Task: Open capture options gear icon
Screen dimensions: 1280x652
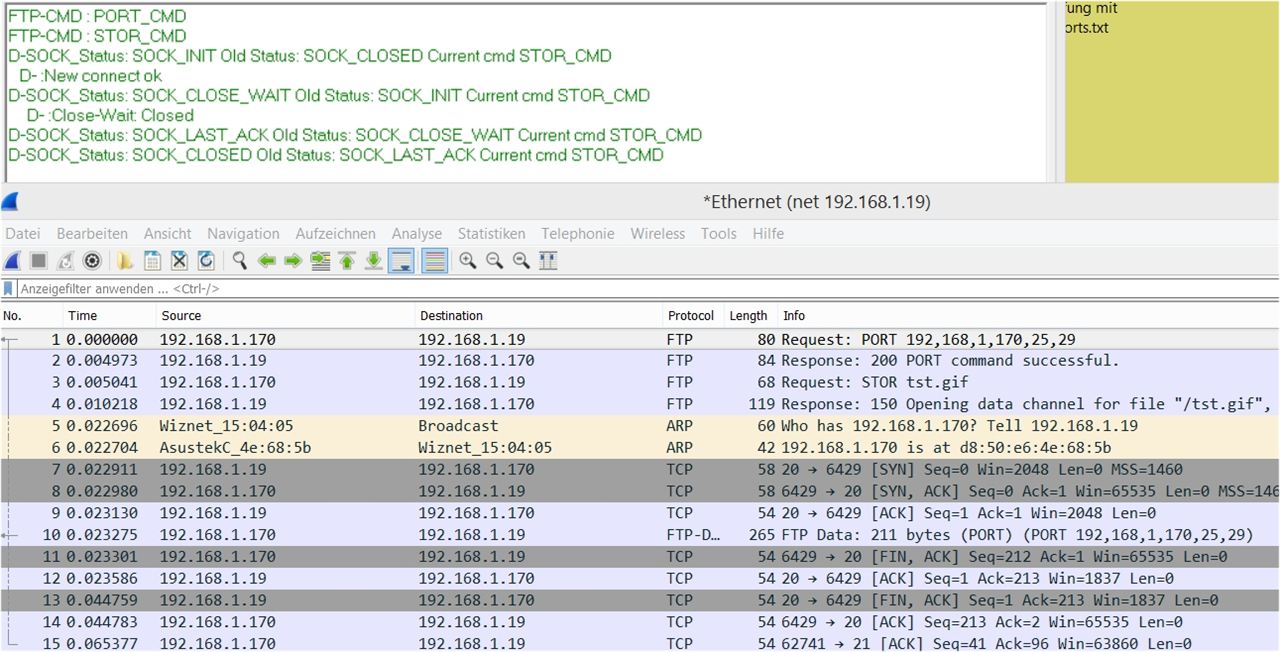Action: pyautogui.click(x=92, y=261)
